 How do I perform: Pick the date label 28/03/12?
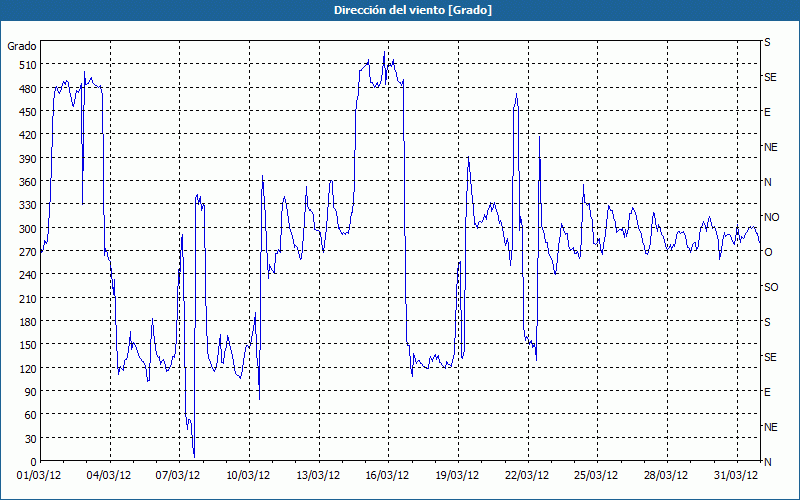click(x=666, y=476)
